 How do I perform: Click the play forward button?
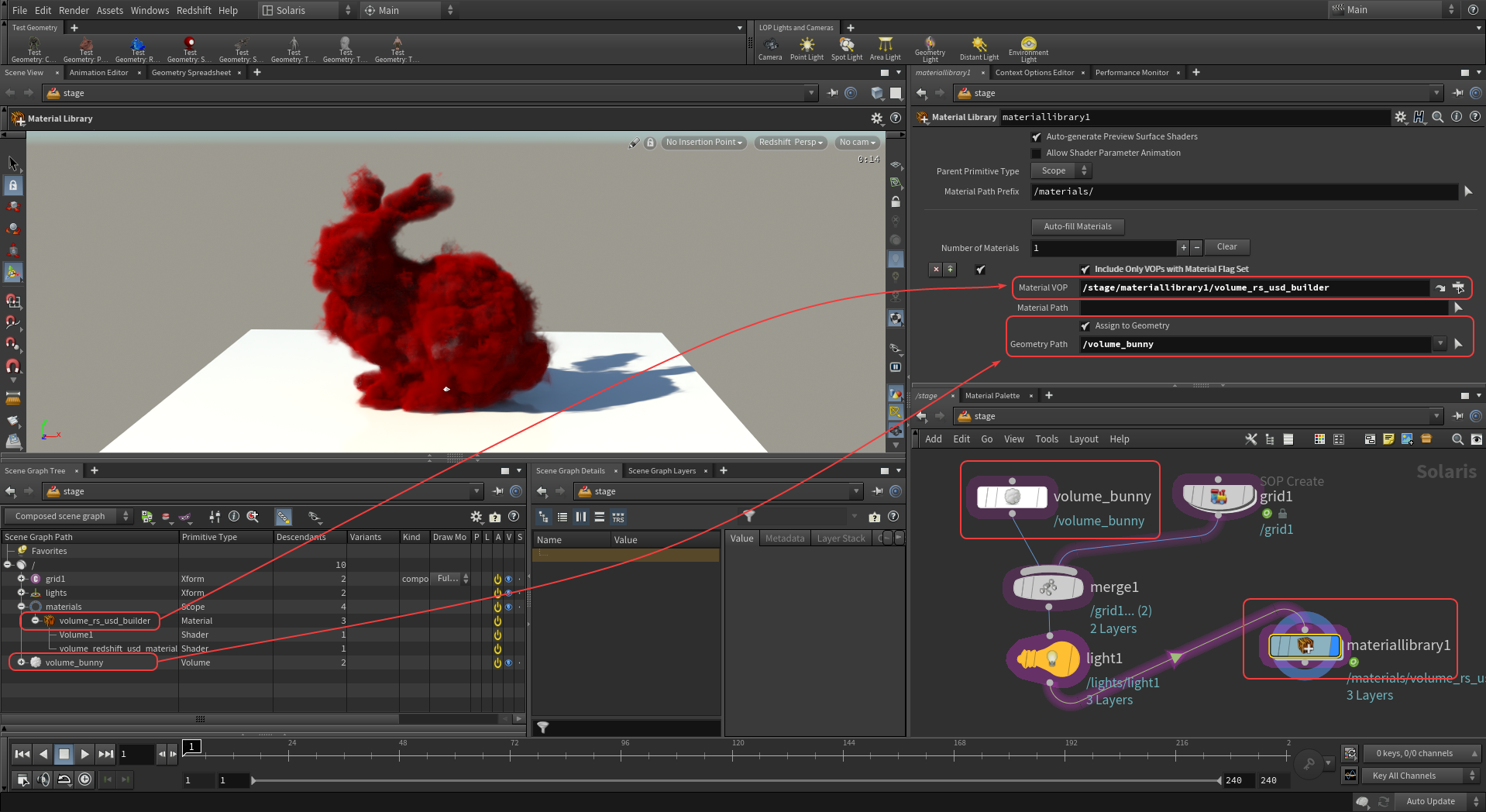[85, 753]
